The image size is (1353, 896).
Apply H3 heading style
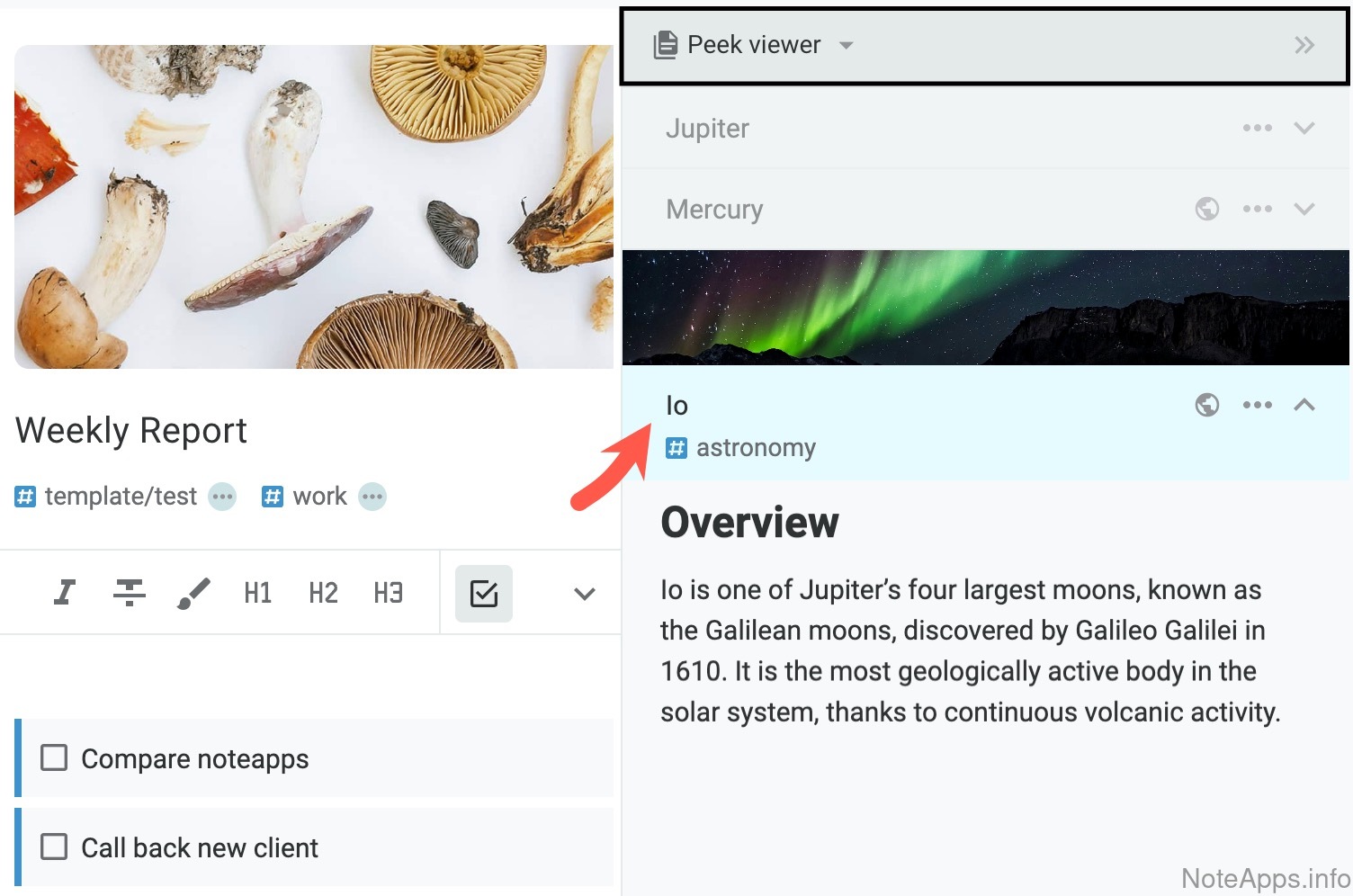tap(388, 593)
